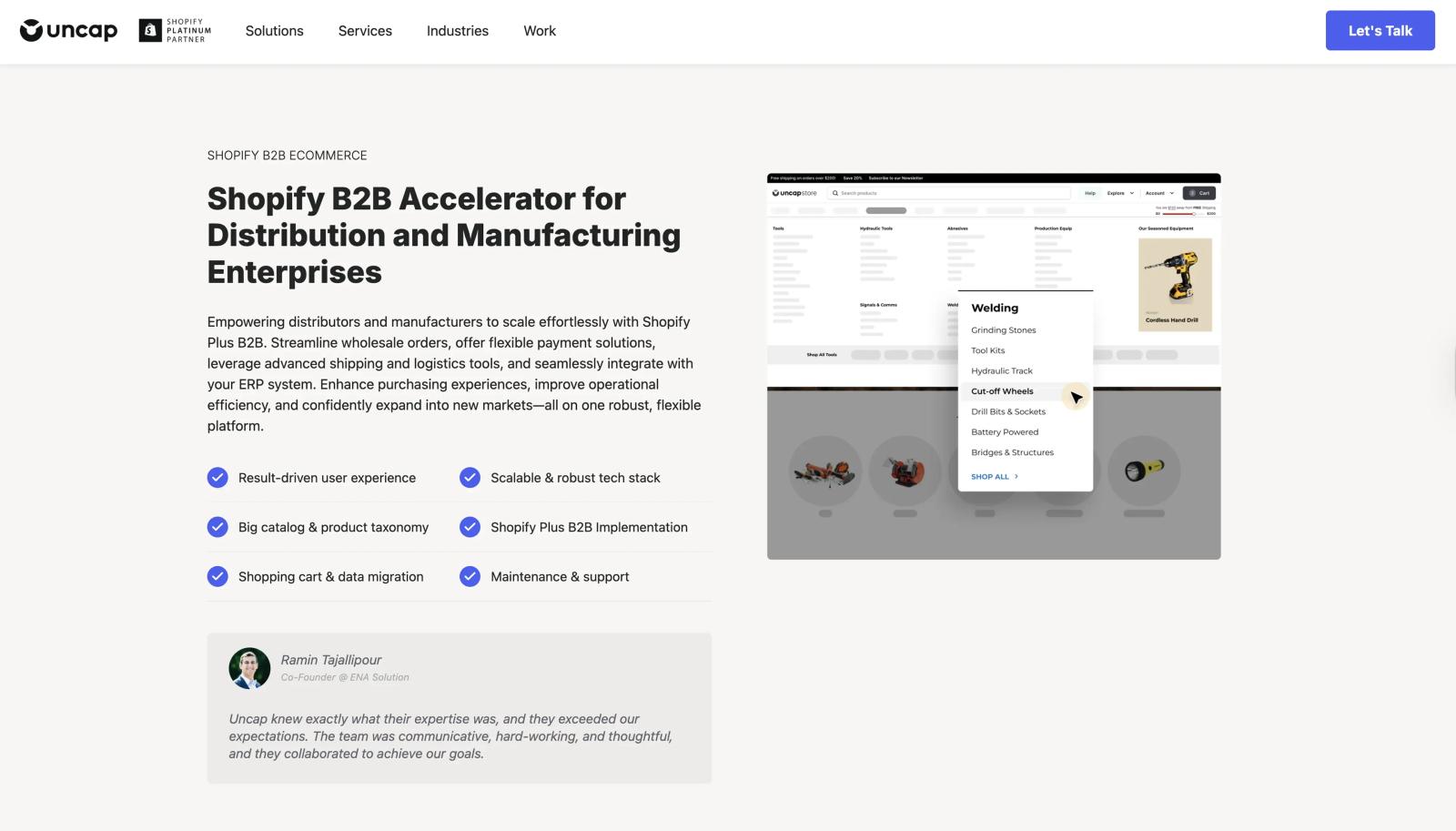Click the name 'Ramin Tajallipour'
1456x831 pixels.
click(331, 660)
